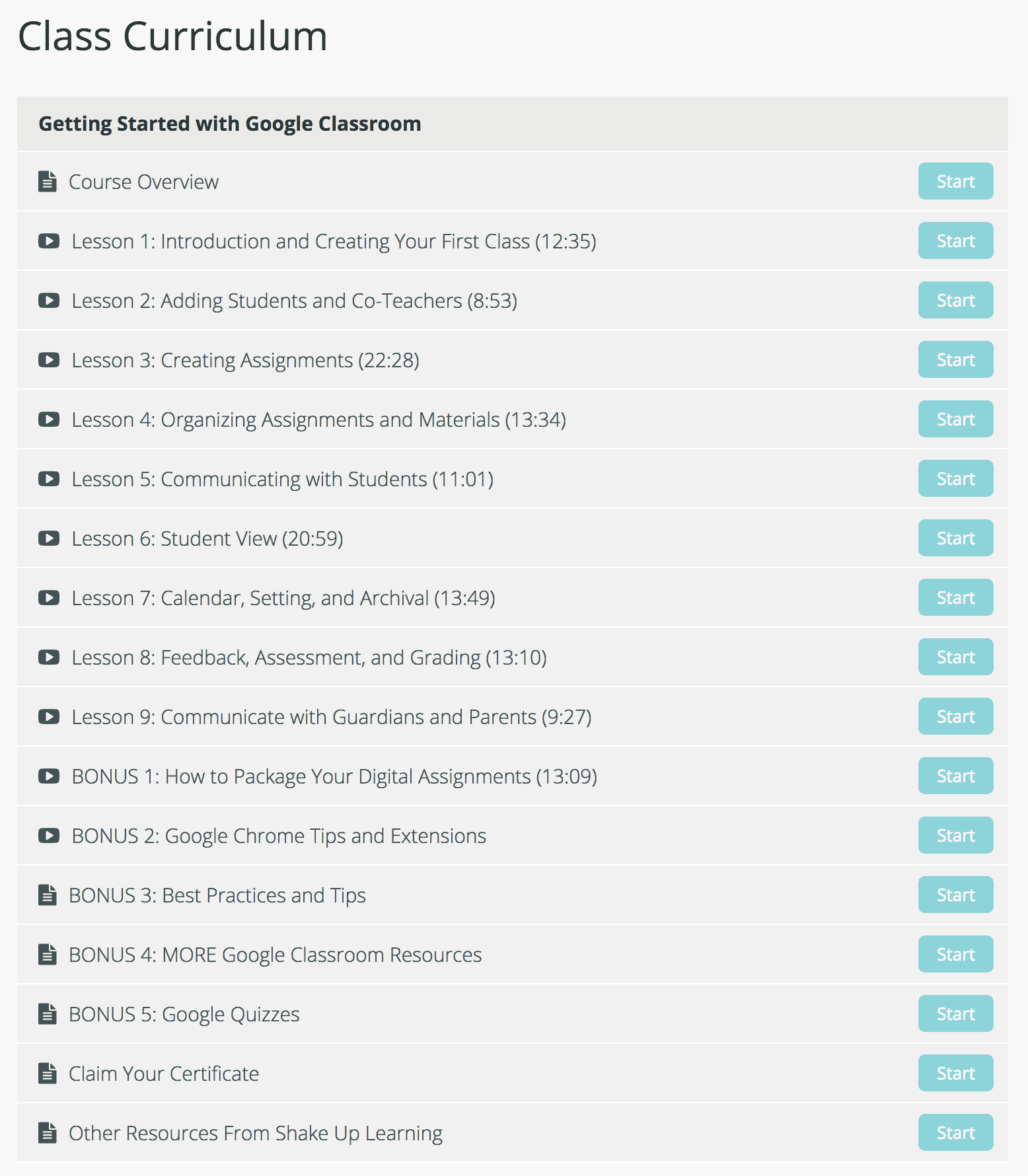Start Lesson 4 Organizing Assignments and Materials
The width and height of the screenshot is (1028, 1176).
(x=955, y=419)
